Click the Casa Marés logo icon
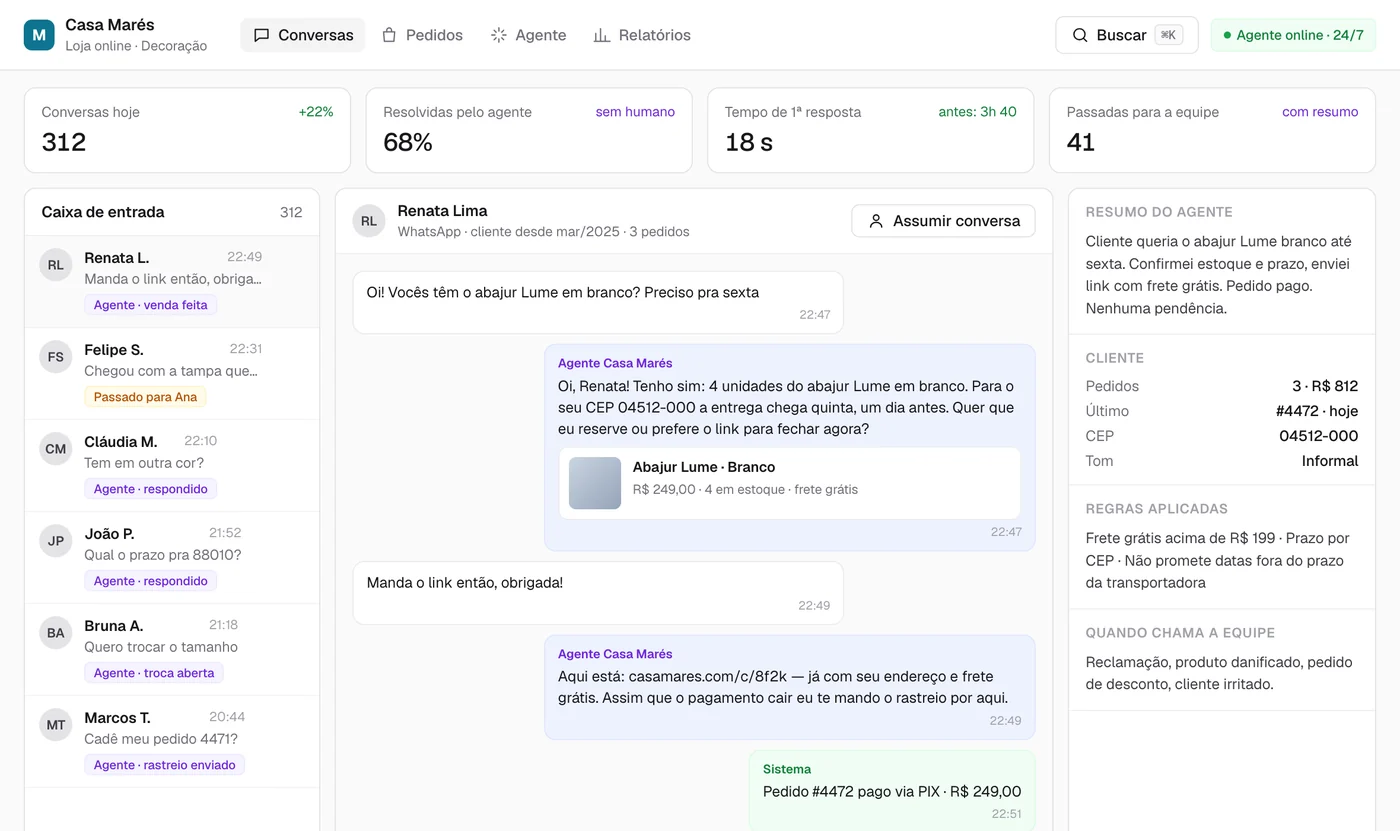1400x831 pixels. (x=39, y=35)
